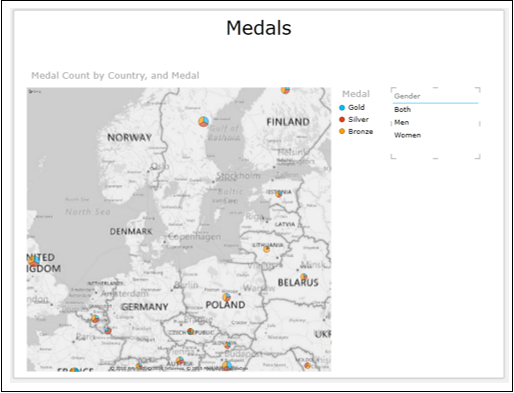
Task: Click the Medal legend heading
Action: tap(356, 94)
